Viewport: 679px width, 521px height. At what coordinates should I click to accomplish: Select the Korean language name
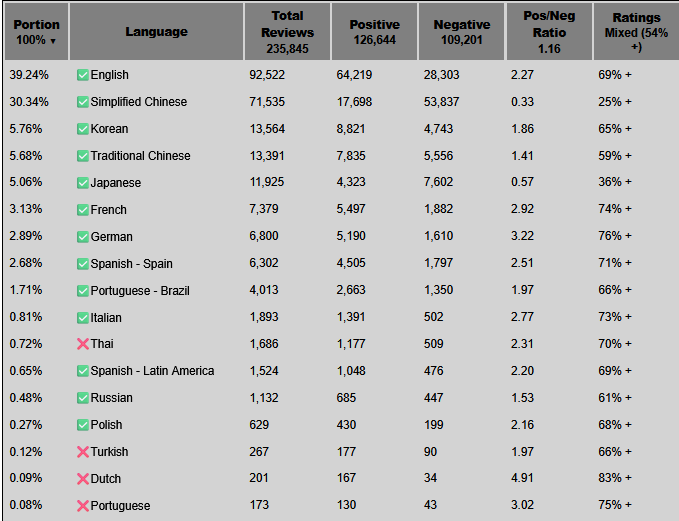click(x=109, y=129)
